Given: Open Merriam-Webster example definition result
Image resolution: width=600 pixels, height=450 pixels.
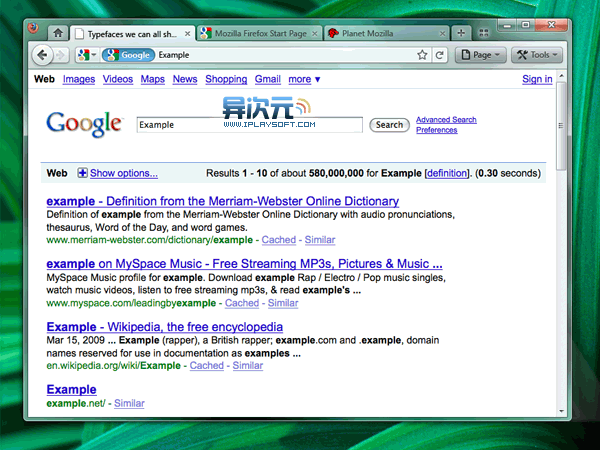Looking at the screenshot, I should coord(223,201).
